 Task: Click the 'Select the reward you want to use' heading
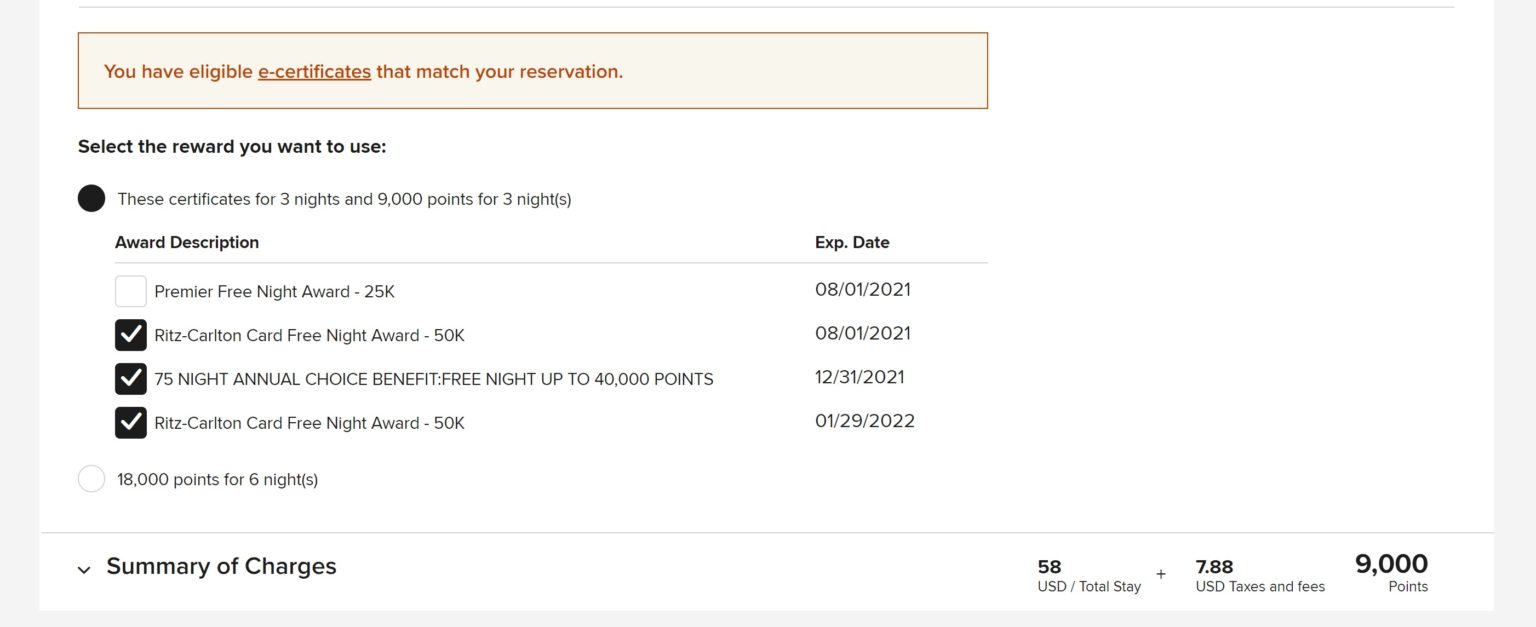pos(232,147)
